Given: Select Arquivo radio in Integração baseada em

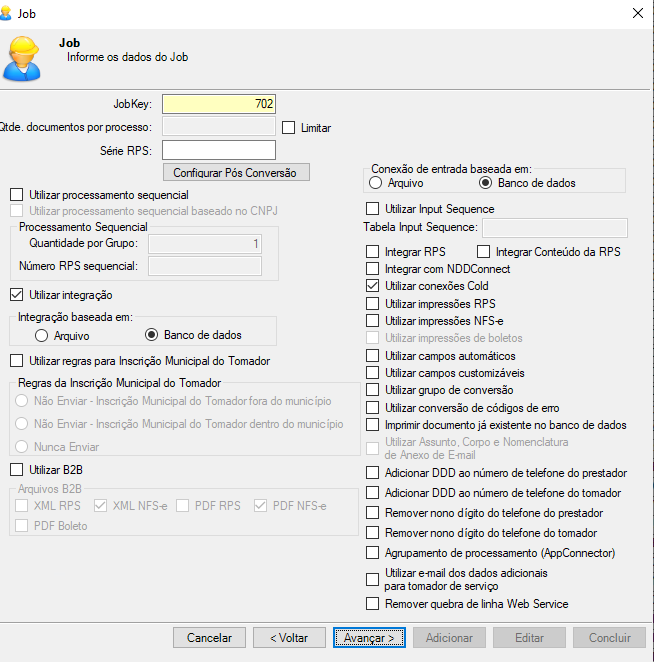Looking at the screenshot, I should pos(42,335).
